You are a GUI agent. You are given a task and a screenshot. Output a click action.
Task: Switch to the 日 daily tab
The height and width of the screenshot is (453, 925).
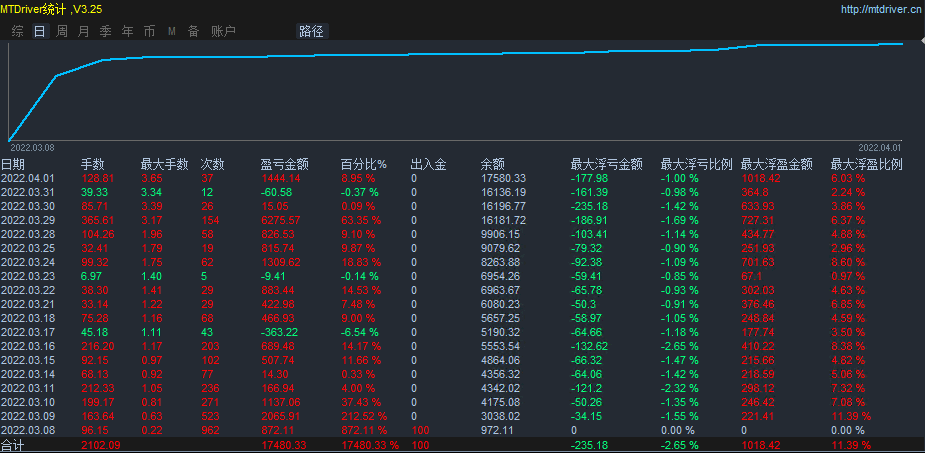(x=39, y=31)
